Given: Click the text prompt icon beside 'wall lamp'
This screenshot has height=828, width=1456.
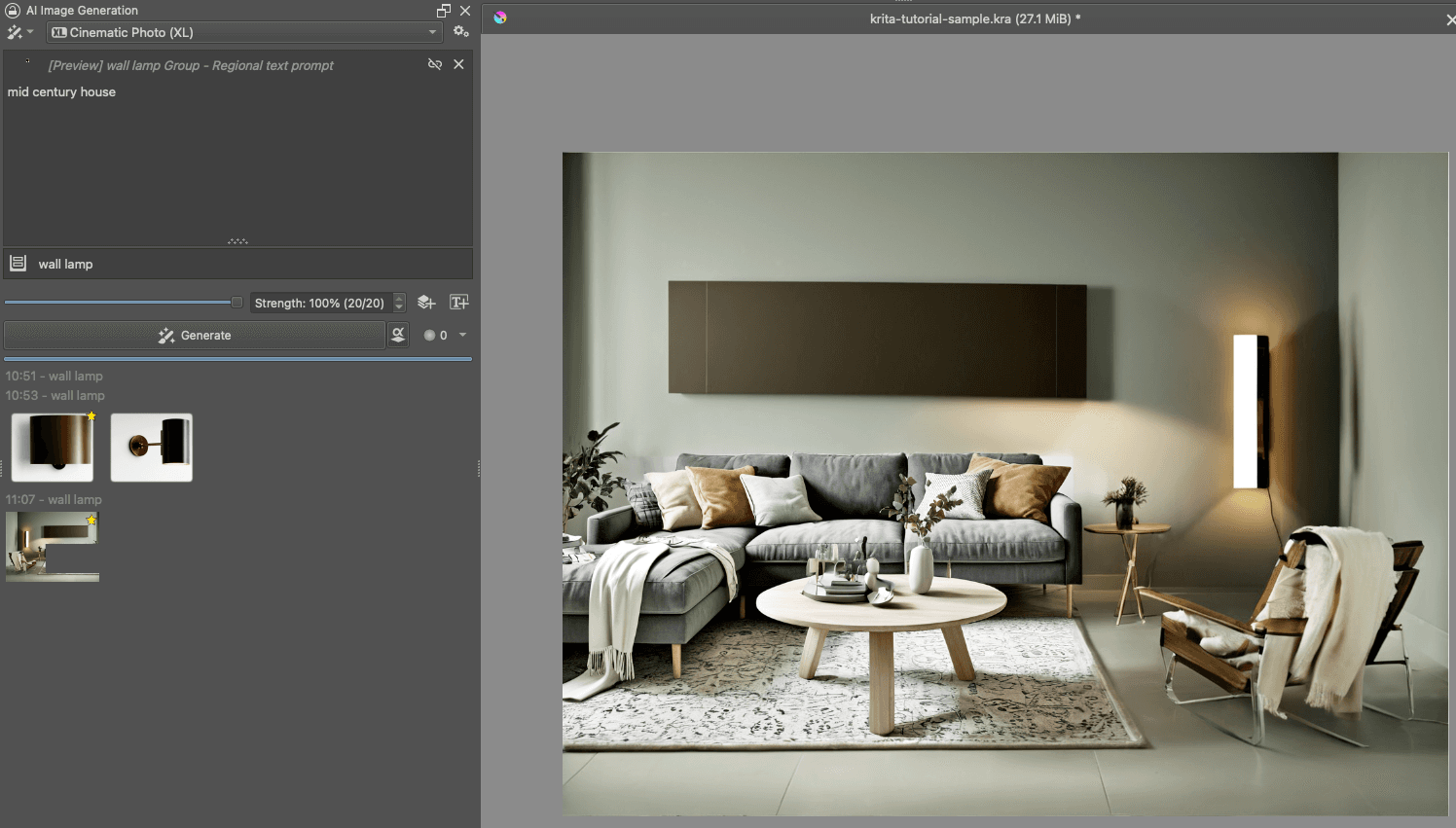Looking at the screenshot, I should pos(18,263).
